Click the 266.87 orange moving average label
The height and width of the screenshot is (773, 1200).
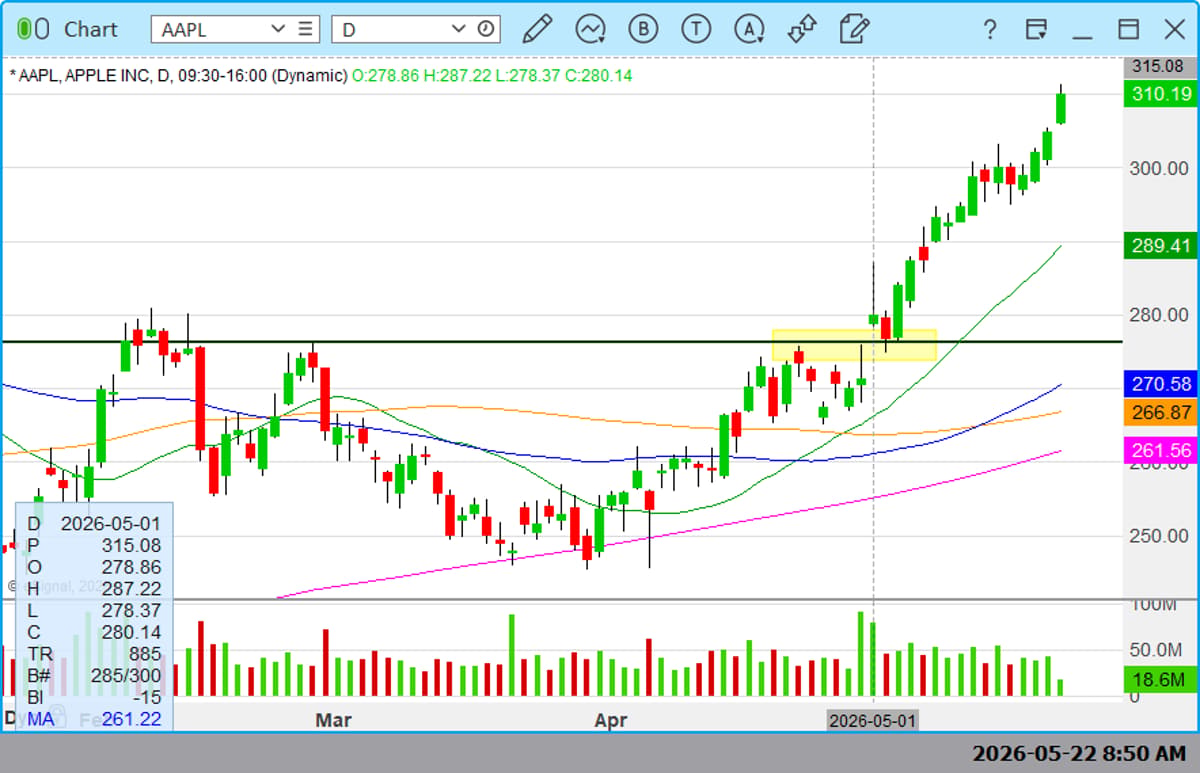(x=1160, y=411)
